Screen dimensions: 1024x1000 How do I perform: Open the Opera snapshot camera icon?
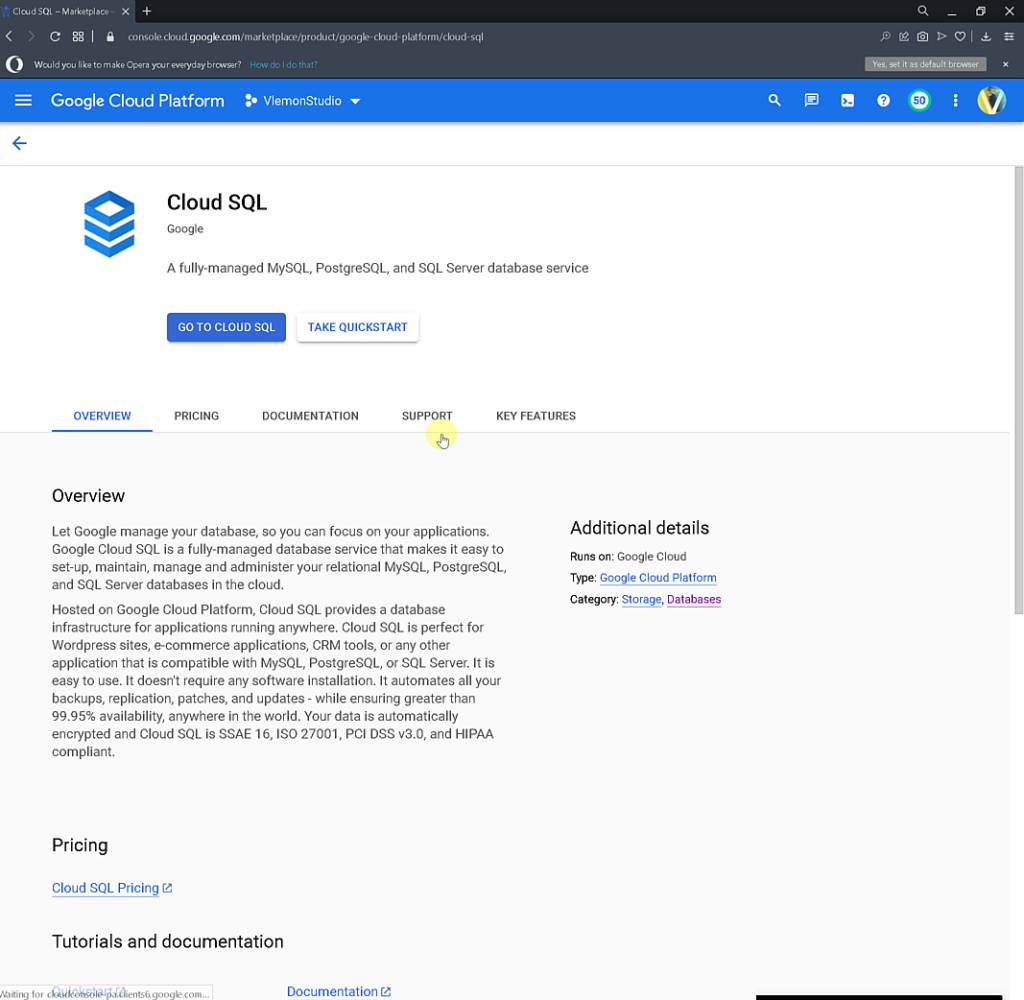coord(922,36)
